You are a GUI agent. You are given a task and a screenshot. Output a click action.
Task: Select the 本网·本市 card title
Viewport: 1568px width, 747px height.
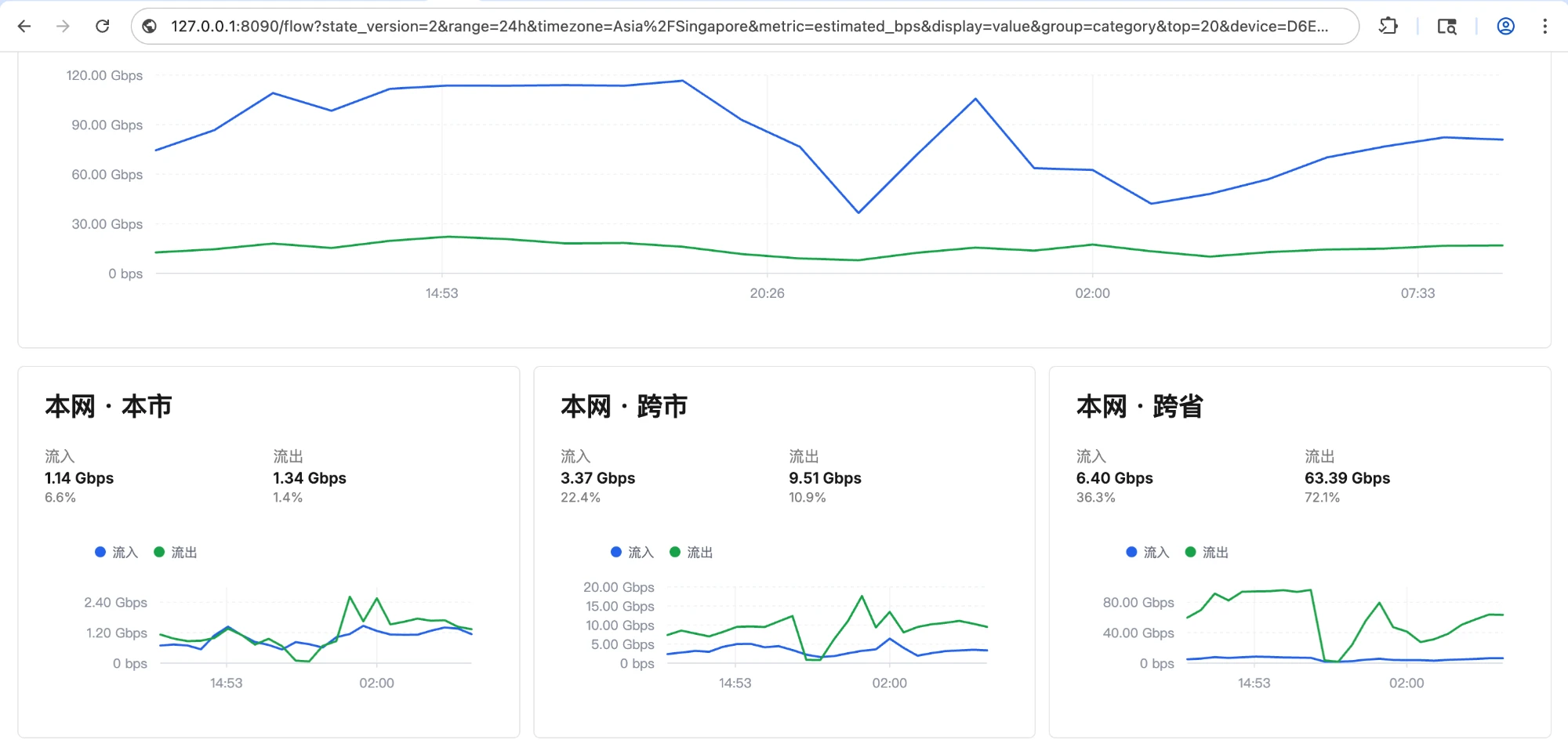tap(108, 406)
